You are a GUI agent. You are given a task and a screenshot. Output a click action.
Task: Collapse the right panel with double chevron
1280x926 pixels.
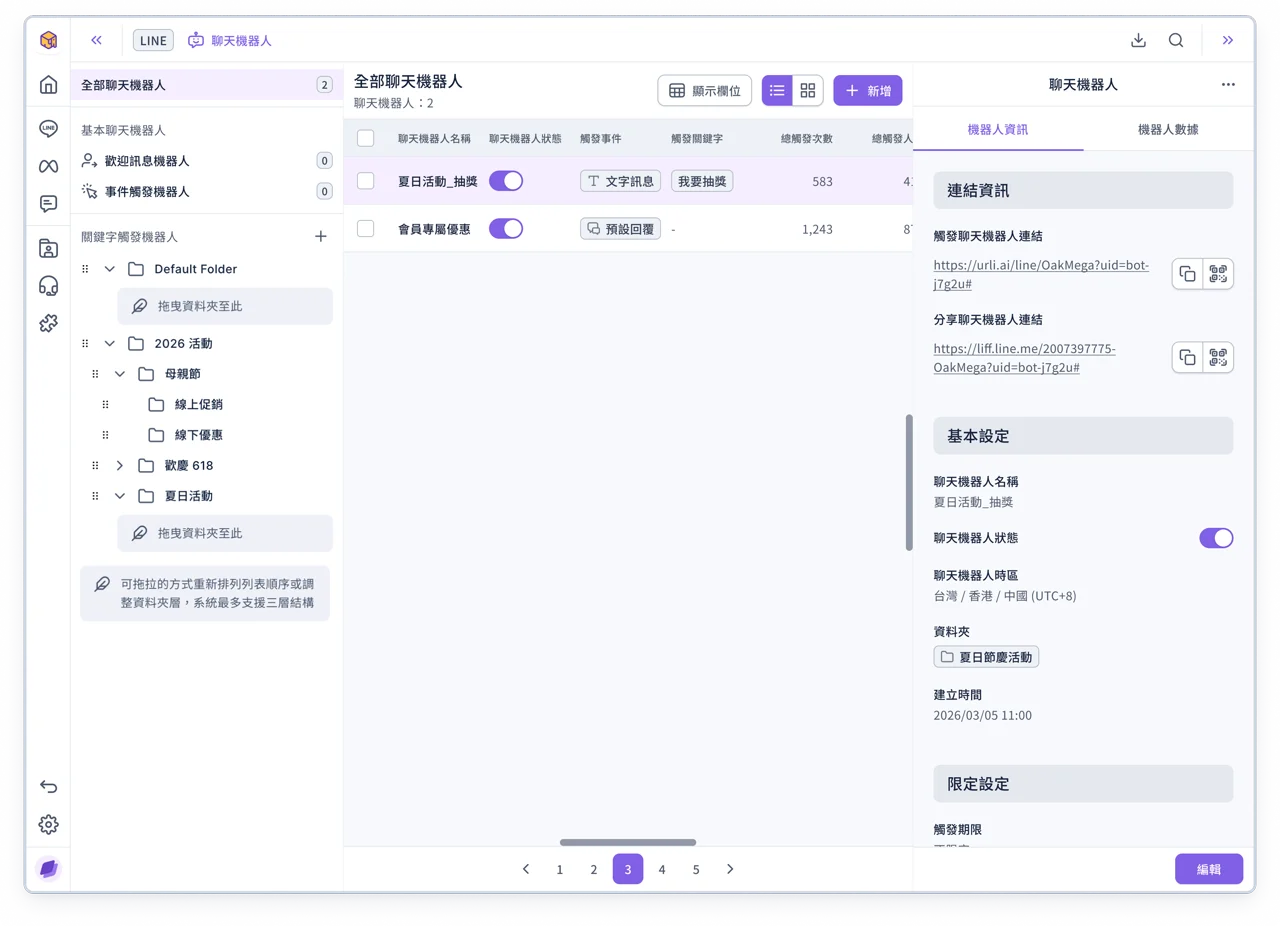[x=1228, y=40]
